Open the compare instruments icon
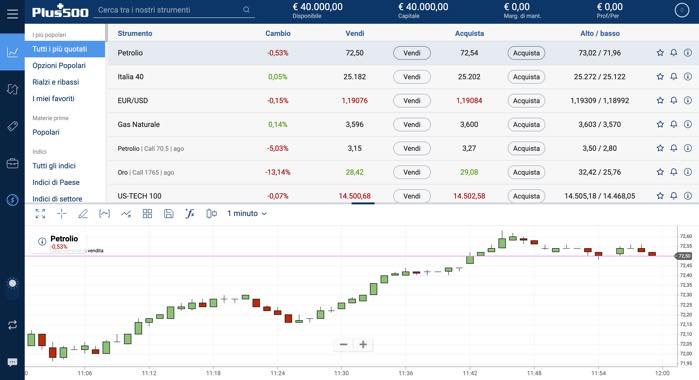Image resolution: width=699 pixels, height=380 pixels. tap(211, 214)
